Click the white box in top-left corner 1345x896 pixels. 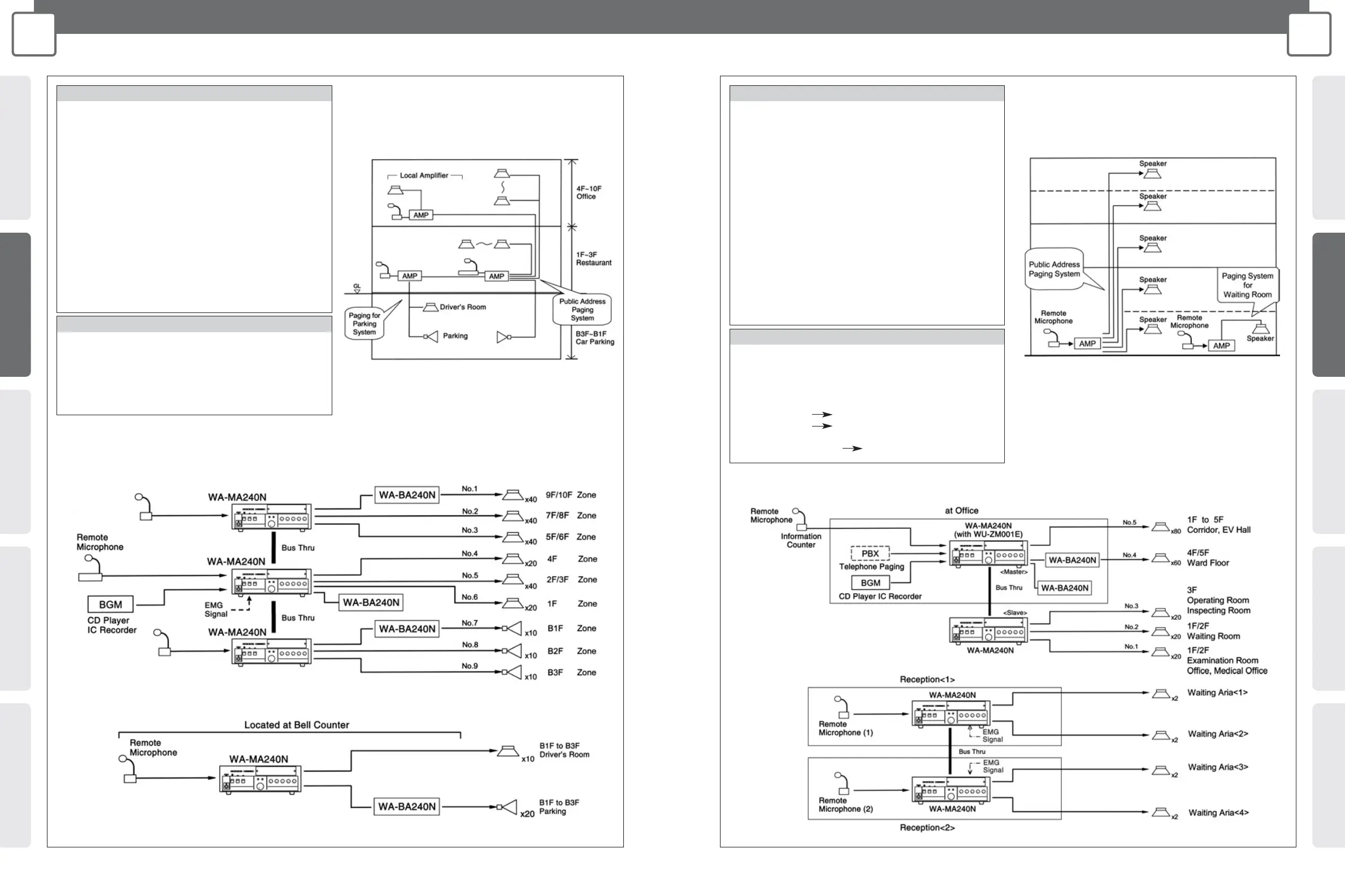34,34
